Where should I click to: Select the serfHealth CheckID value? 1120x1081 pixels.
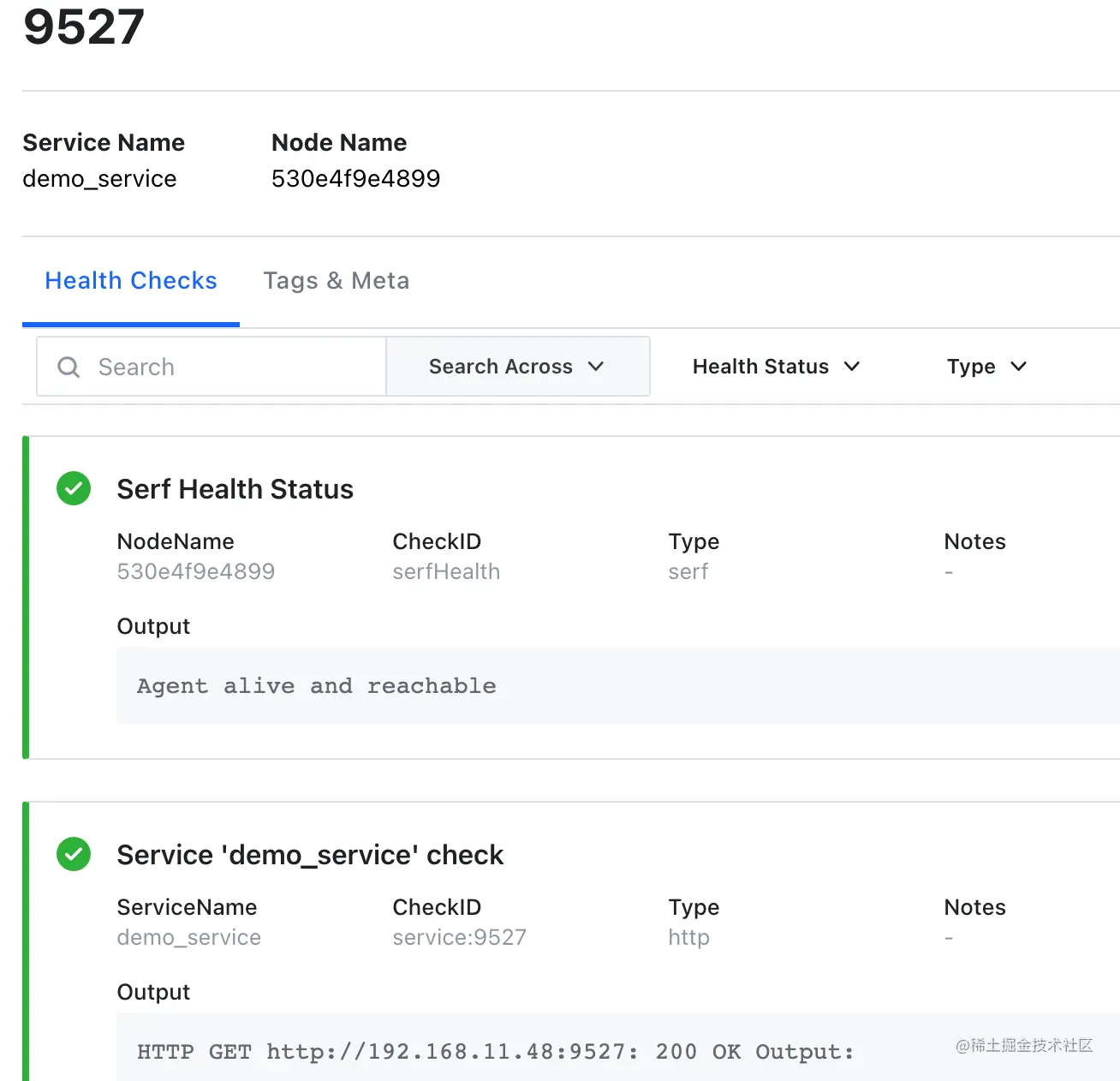446,571
